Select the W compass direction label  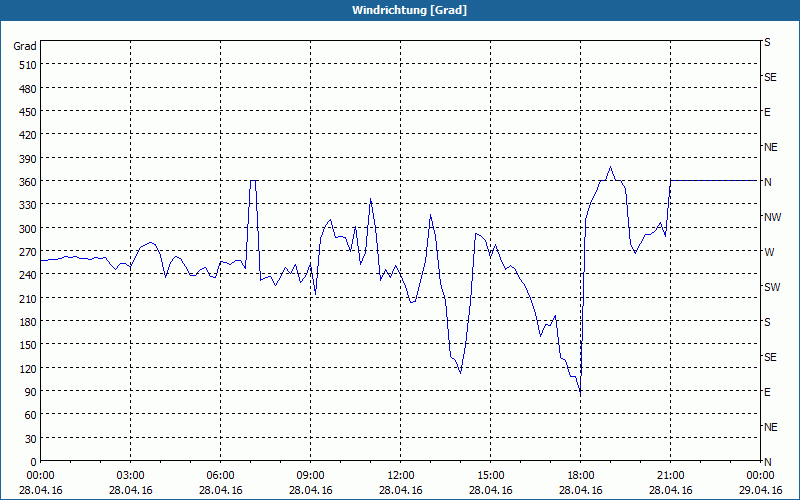(769, 252)
